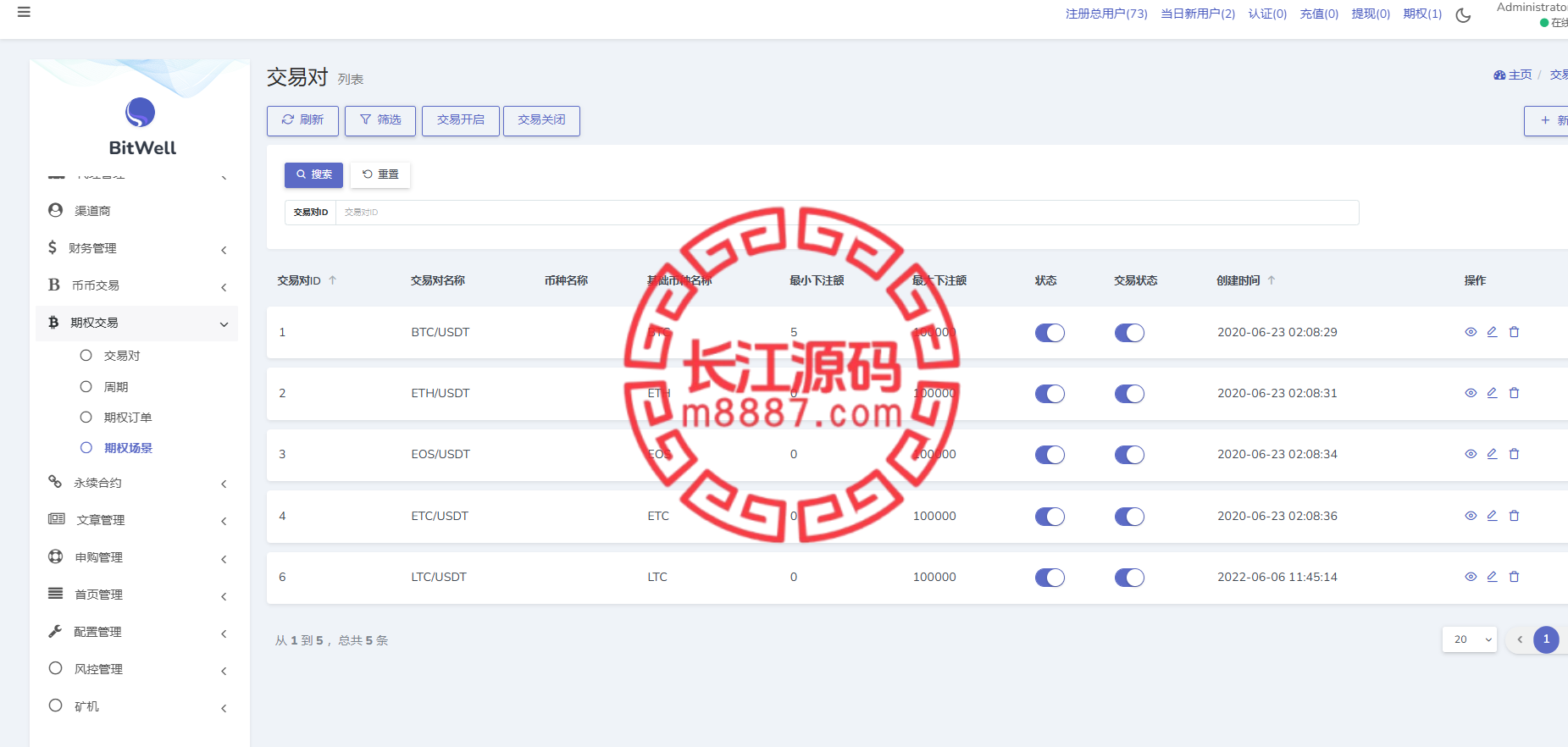This screenshot has height=747, width=1568.
Task: Click the blue 搜索 search button
Action: pos(313,174)
